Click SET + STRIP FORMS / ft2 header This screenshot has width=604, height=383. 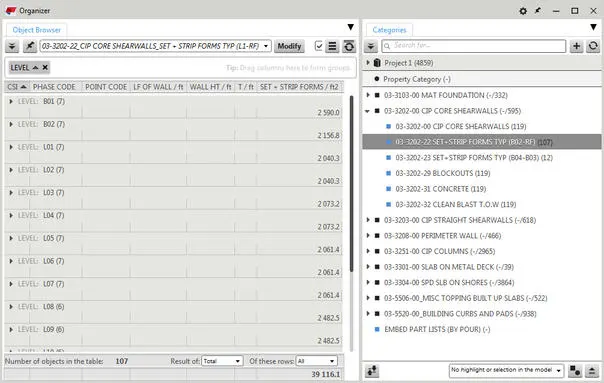[x=299, y=87]
